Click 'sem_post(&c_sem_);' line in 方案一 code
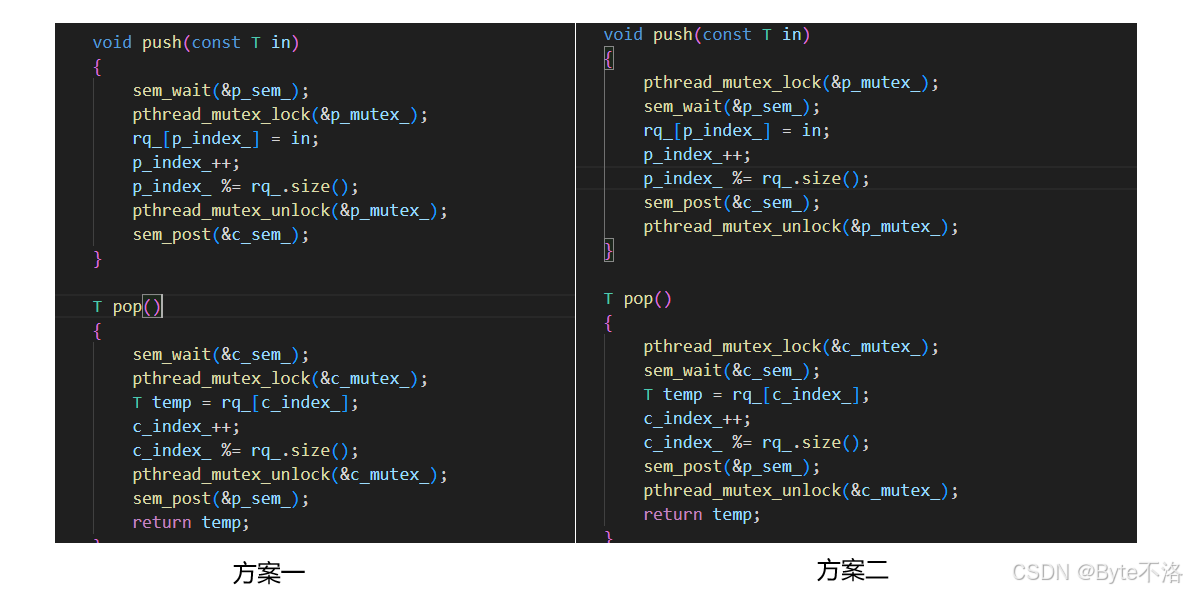Viewport: 1187px width, 592px height. pyautogui.click(x=221, y=235)
